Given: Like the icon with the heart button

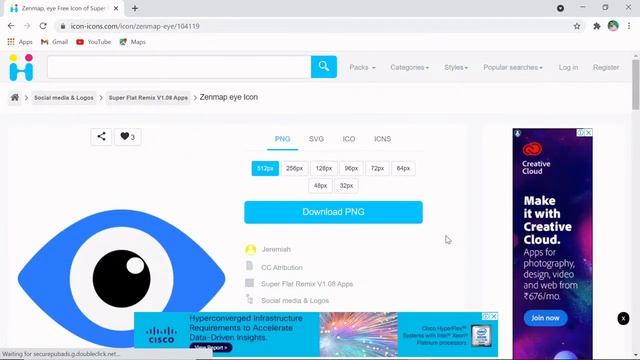Looking at the screenshot, I should 127,136.
